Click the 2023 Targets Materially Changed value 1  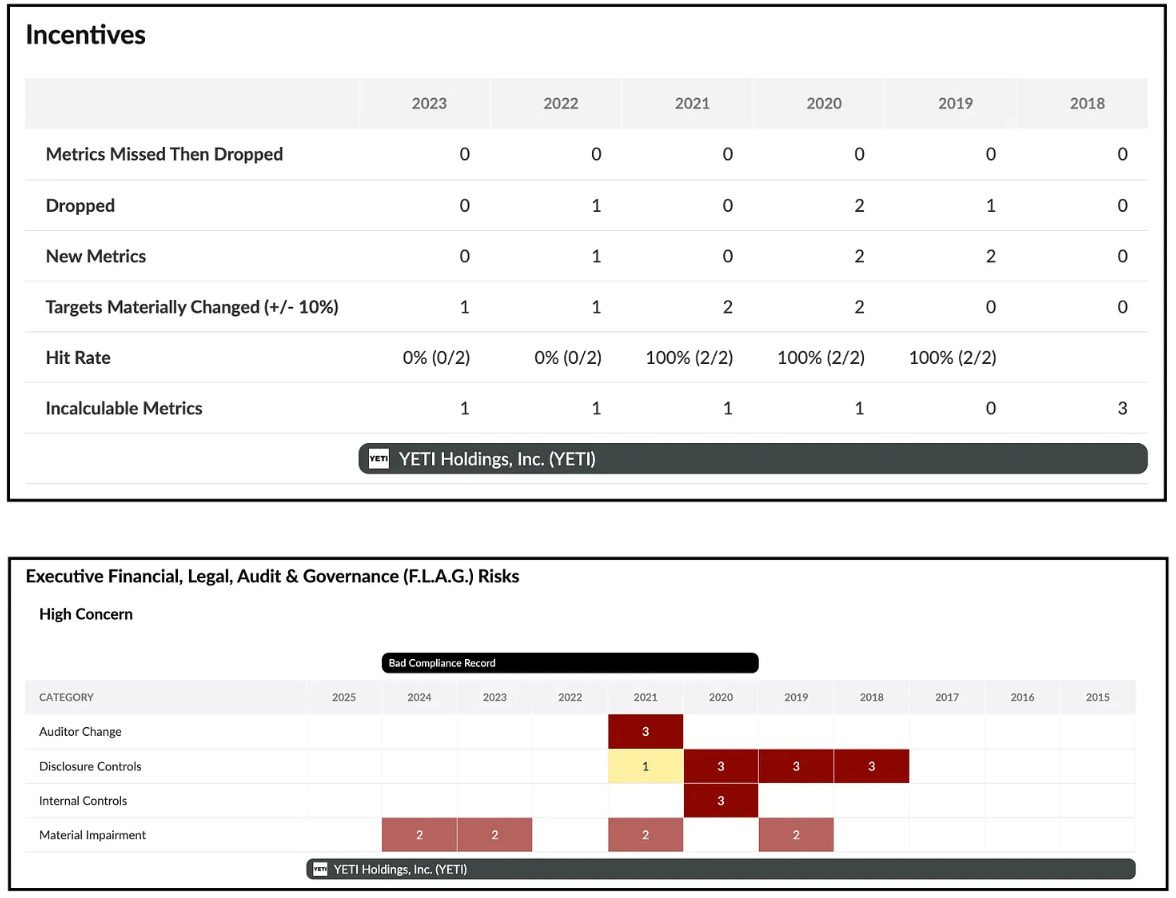click(x=464, y=307)
